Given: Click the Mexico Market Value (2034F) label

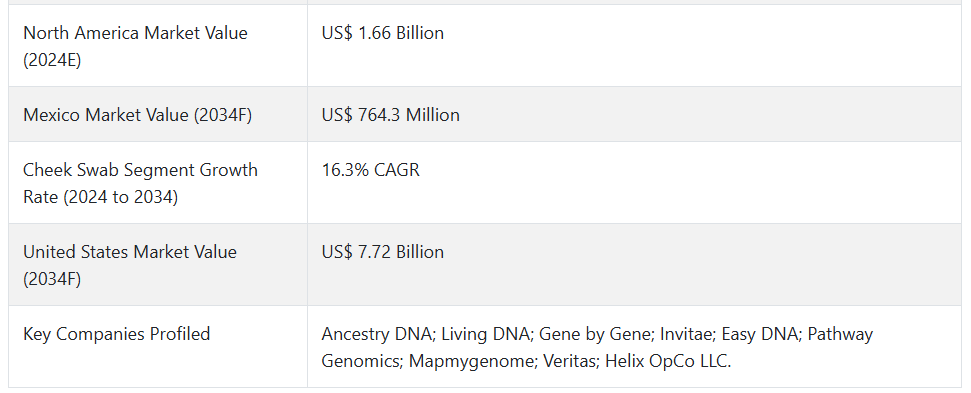Looking at the screenshot, I should pyautogui.click(x=137, y=115).
